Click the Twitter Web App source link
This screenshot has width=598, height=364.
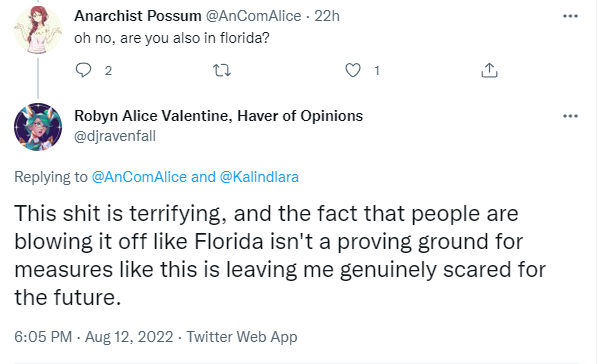pyautogui.click(x=242, y=337)
